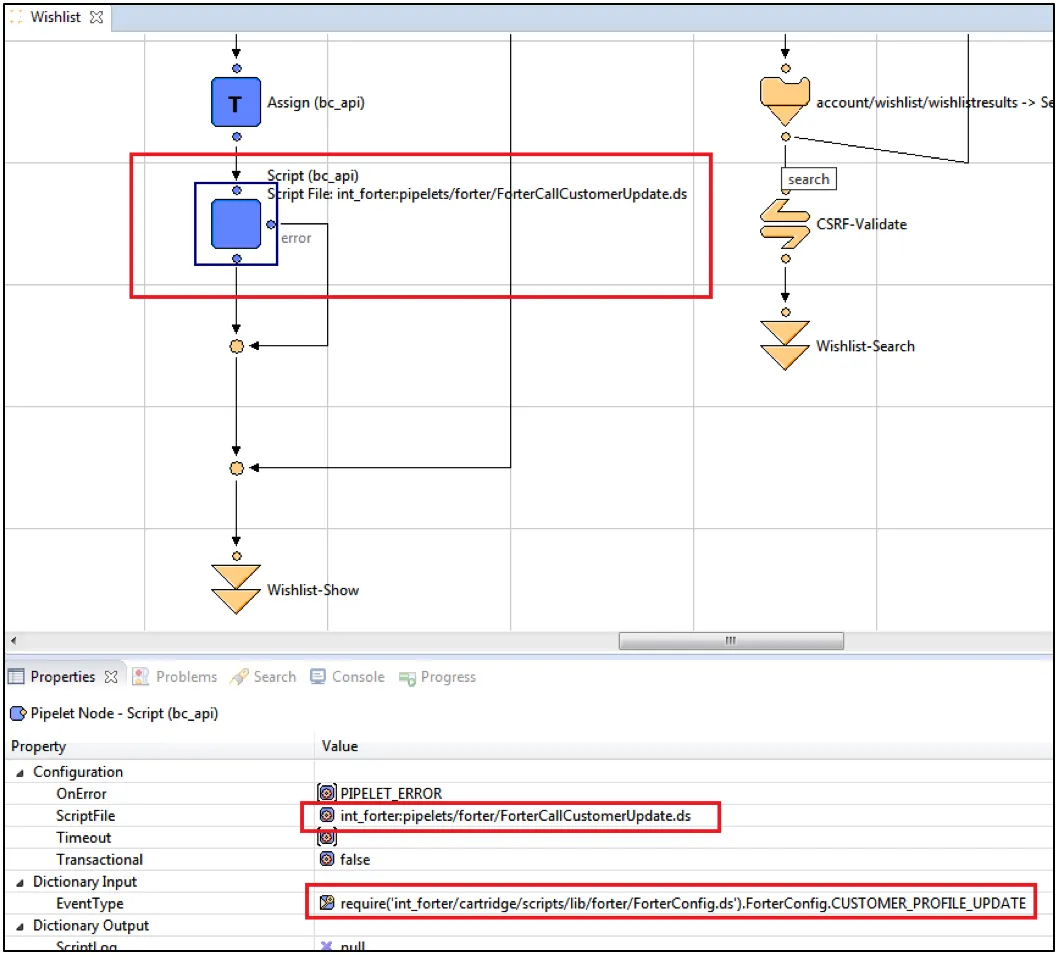Viewport: 1058px width, 956px height.
Task: Click the Script File path label in diagram
Action: coord(477,194)
